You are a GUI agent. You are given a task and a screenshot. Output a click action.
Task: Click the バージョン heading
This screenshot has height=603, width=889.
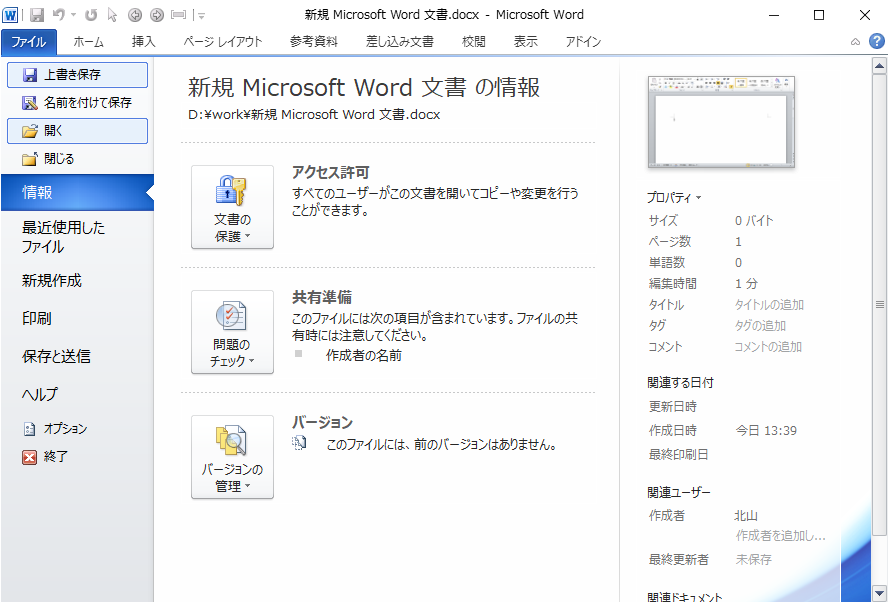322,423
